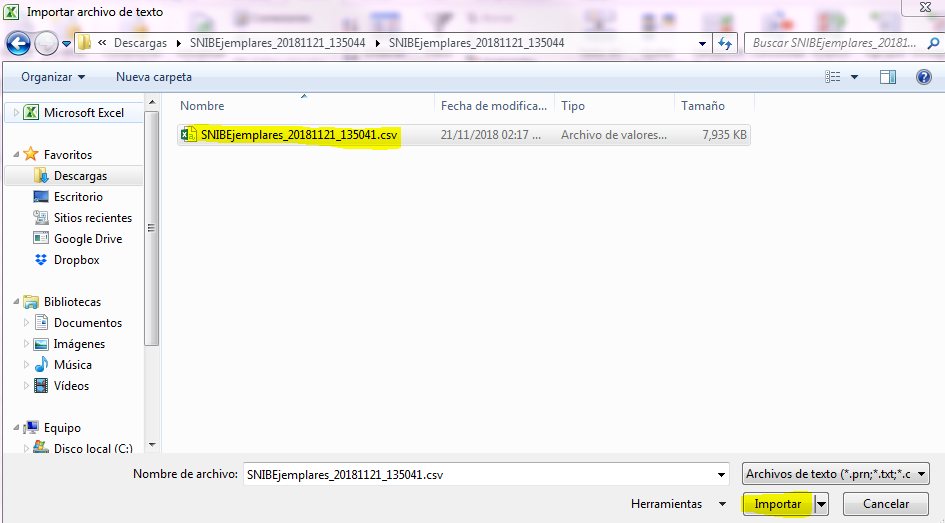This screenshot has height=523, width=945.
Task: Click the change view icon
Action: (x=832, y=77)
